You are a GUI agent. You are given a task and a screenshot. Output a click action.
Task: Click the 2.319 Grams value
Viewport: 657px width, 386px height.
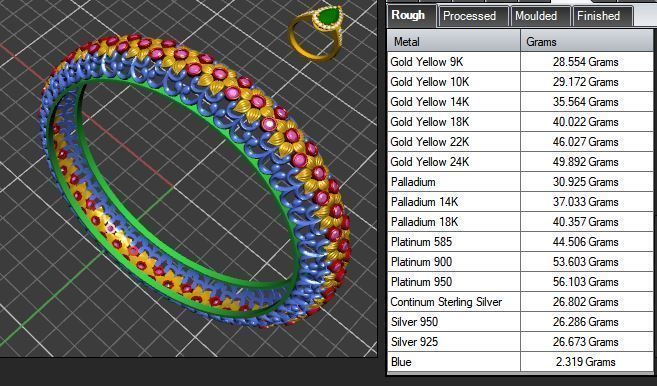tap(586, 362)
